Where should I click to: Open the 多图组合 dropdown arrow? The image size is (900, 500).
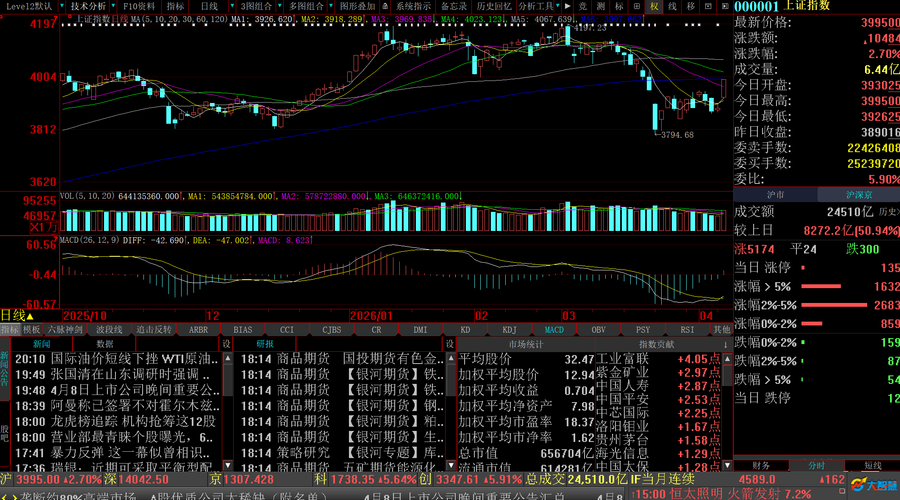[330, 6]
